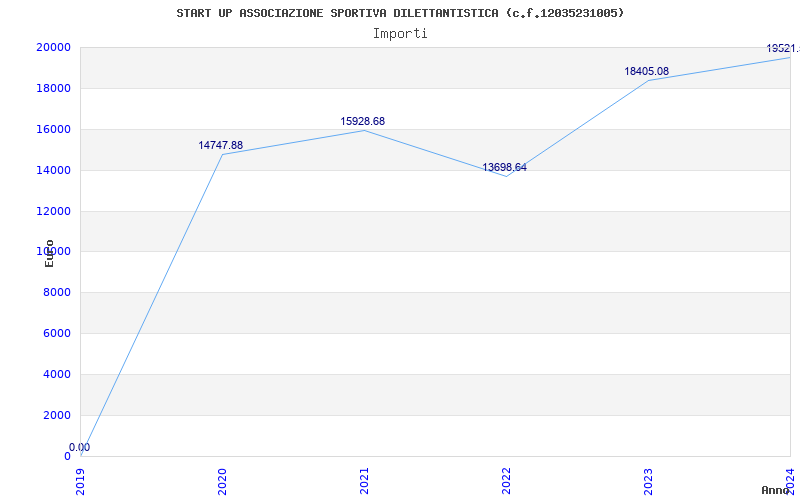Click the 2021 x-axis label
Viewport: 800px width, 500px height.
point(364,481)
